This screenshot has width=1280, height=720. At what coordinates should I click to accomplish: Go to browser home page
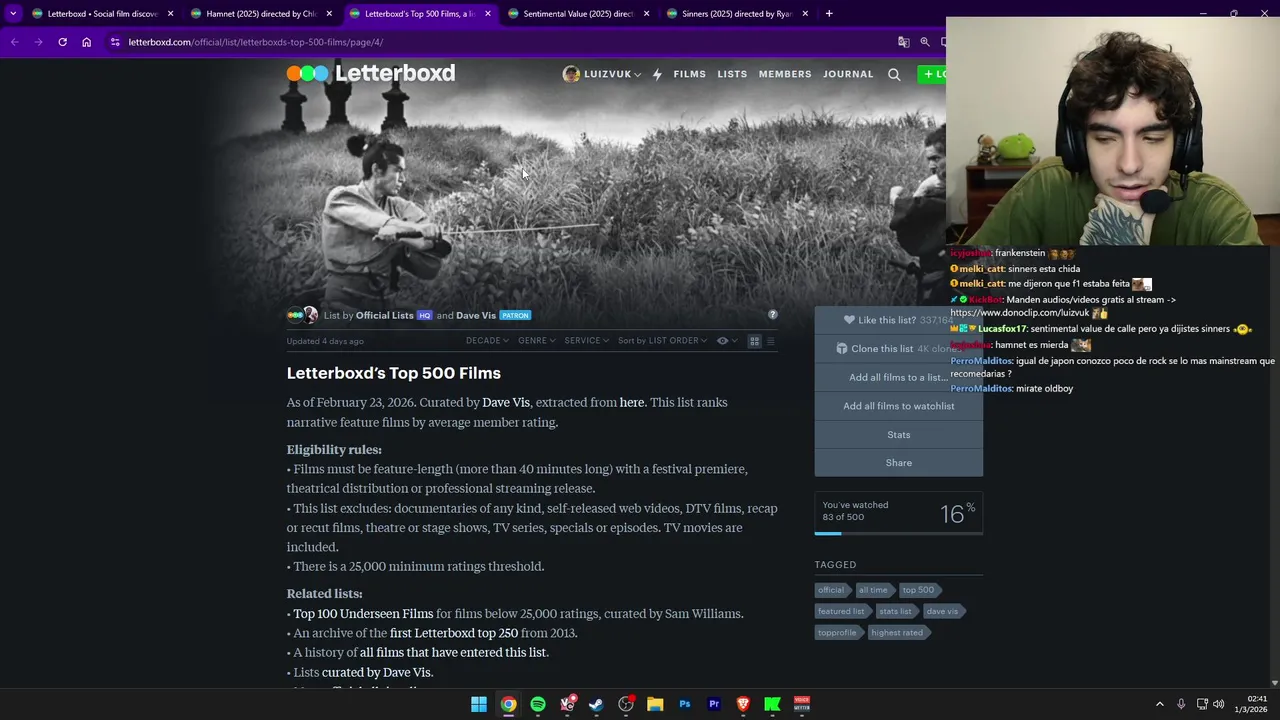(x=86, y=42)
